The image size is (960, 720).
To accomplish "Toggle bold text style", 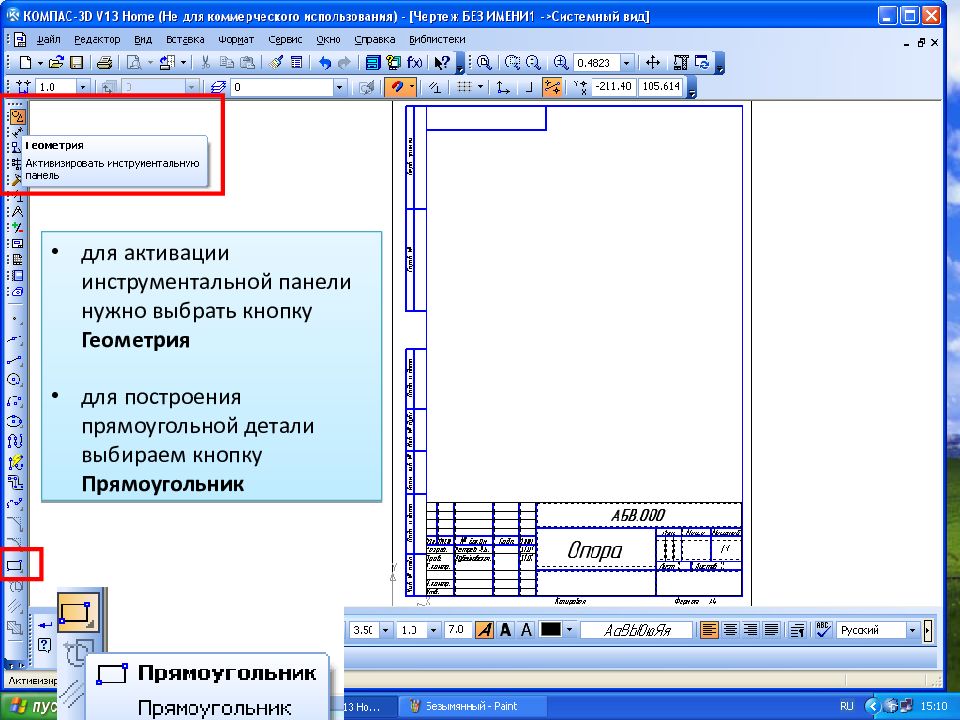I will [x=506, y=629].
